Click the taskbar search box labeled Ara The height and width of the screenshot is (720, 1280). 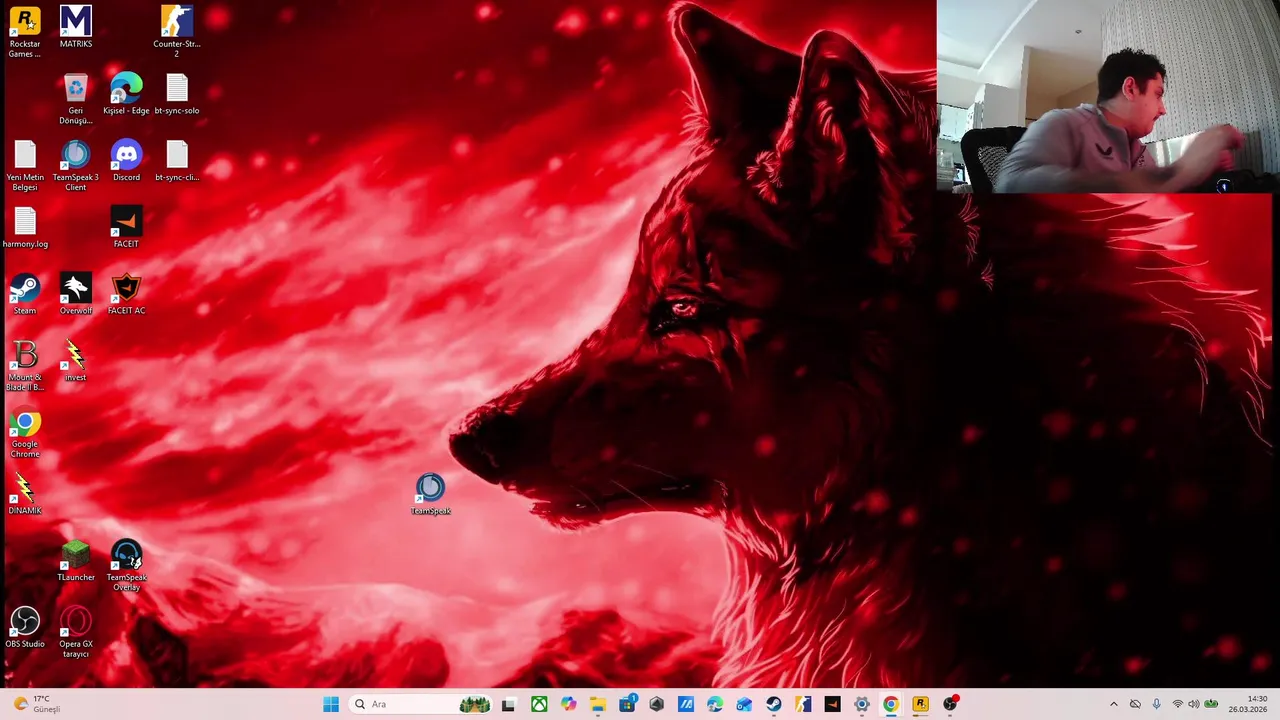pos(422,704)
